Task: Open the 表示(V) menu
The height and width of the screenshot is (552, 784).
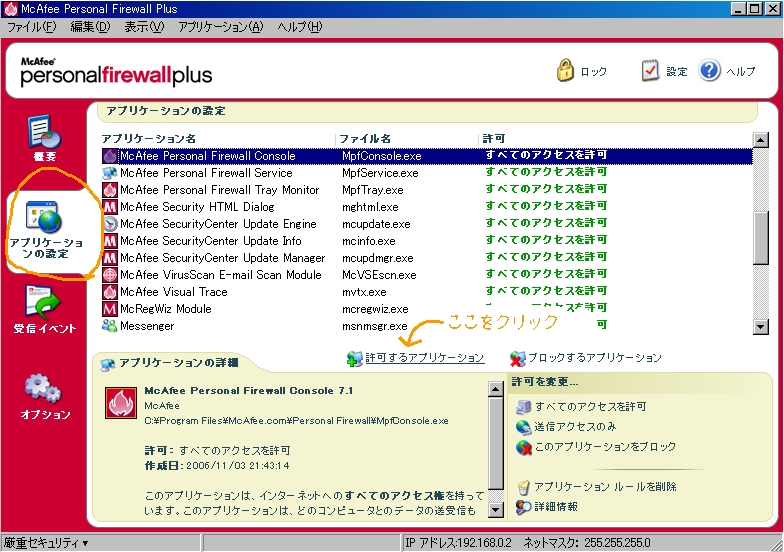Action: click(x=144, y=27)
